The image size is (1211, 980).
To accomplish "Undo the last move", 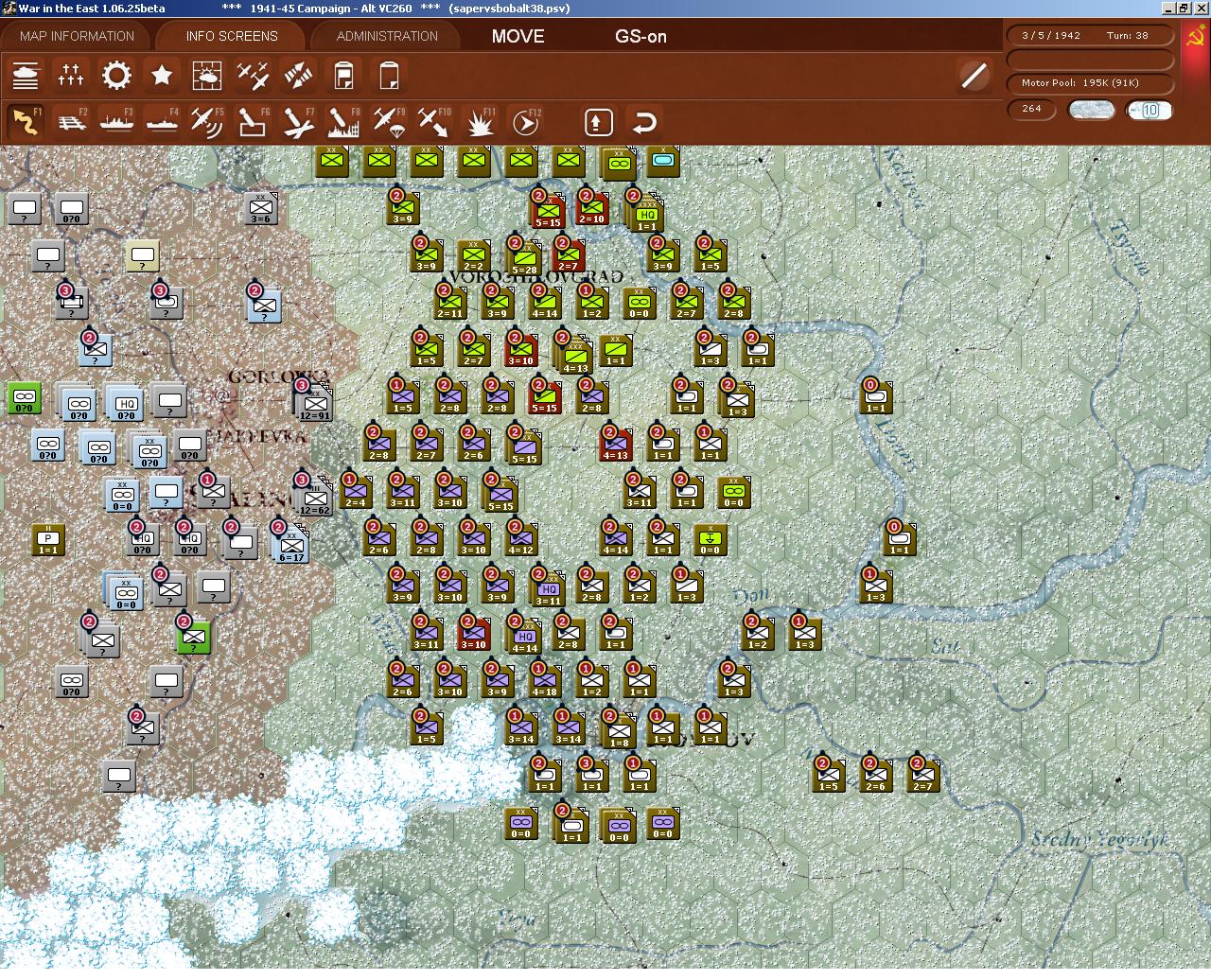I will [644, 122].
